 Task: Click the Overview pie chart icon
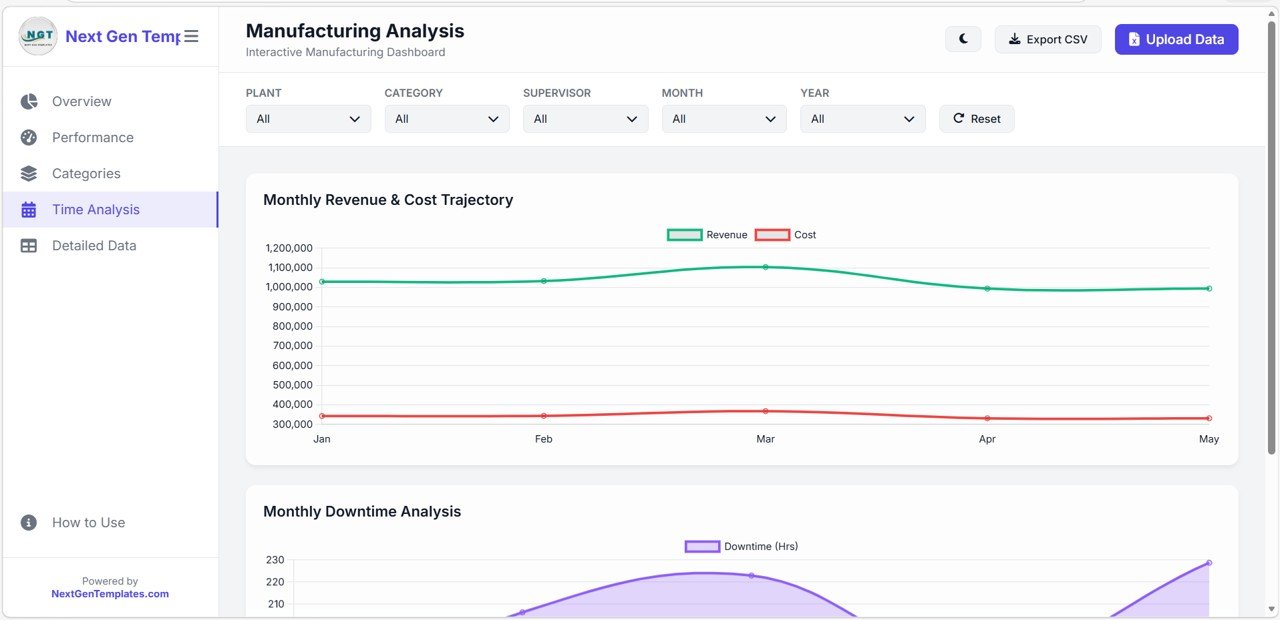pyautogui.click(x=29, y=101)
